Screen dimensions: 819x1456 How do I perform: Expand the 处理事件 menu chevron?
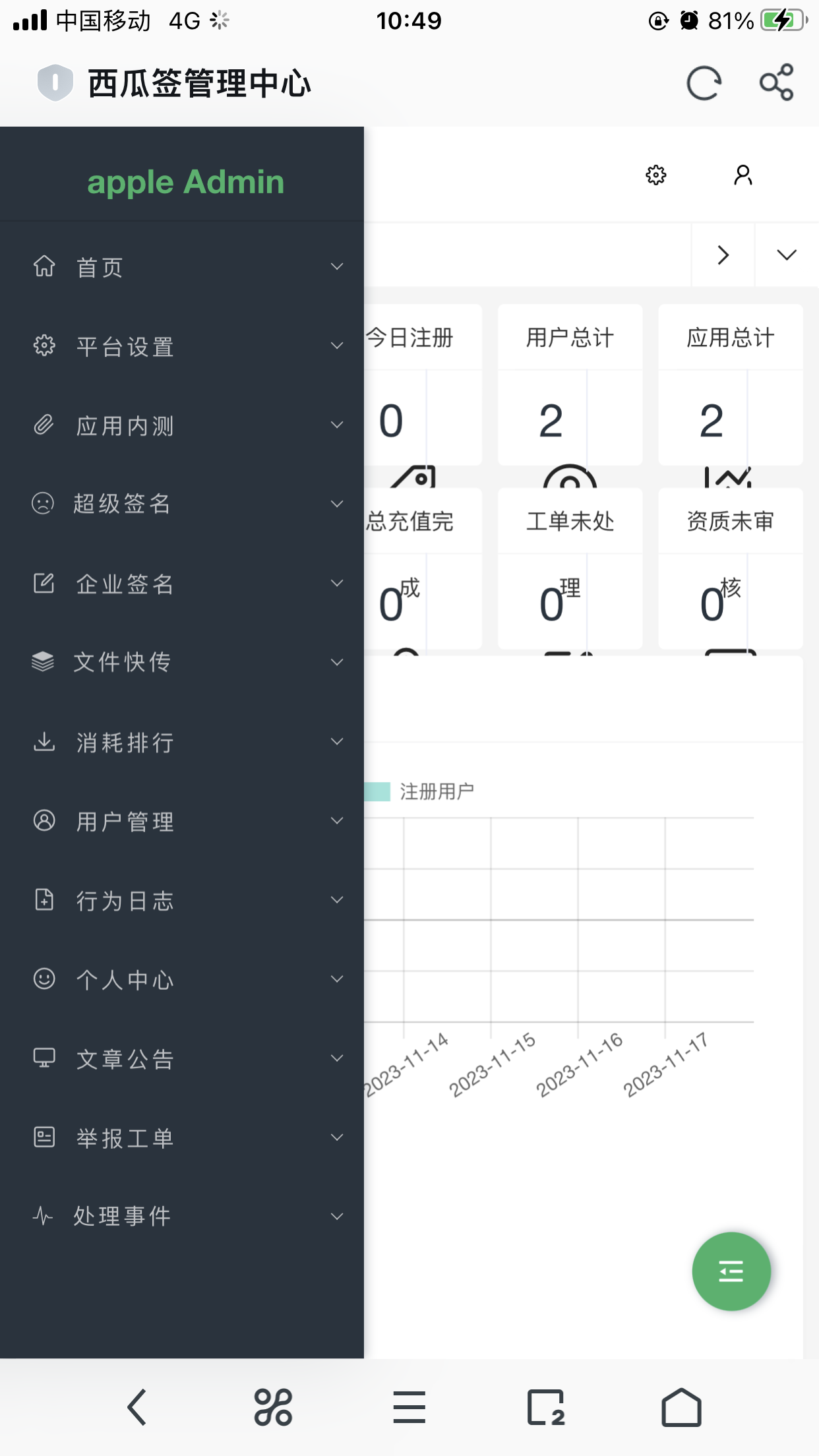click(337, 1216)
